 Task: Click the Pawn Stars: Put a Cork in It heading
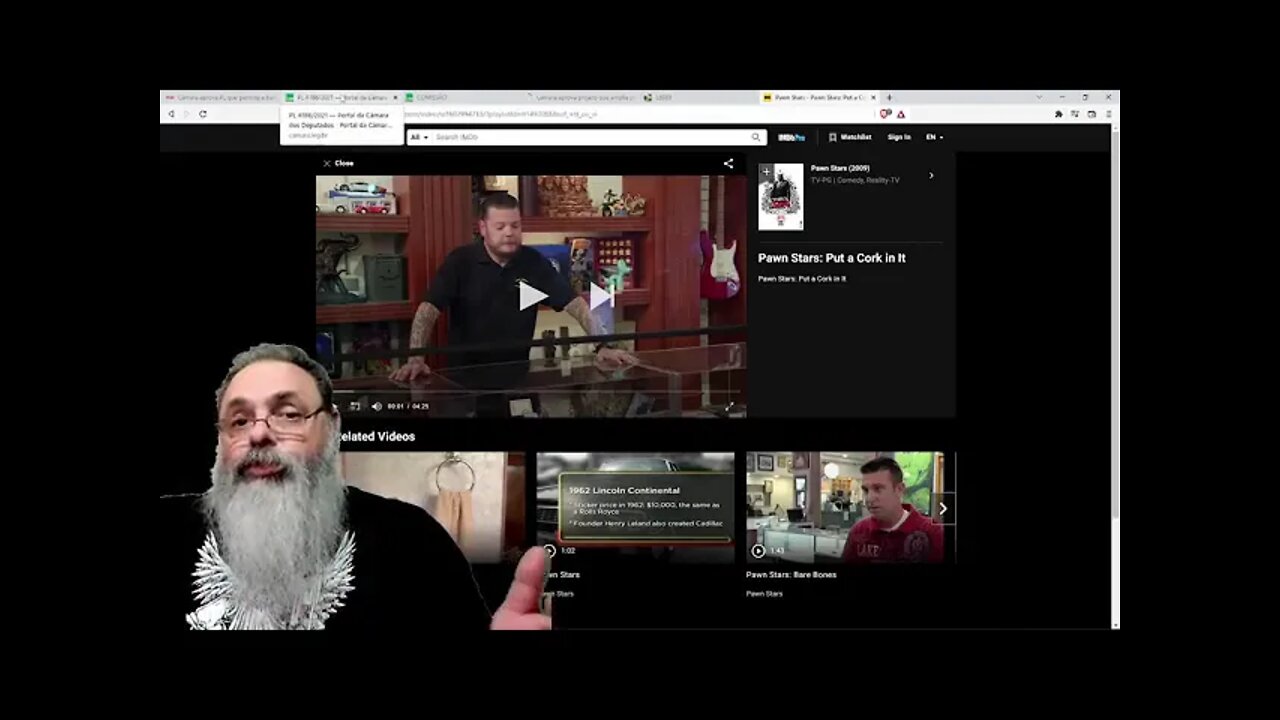(x=832, y=258)
